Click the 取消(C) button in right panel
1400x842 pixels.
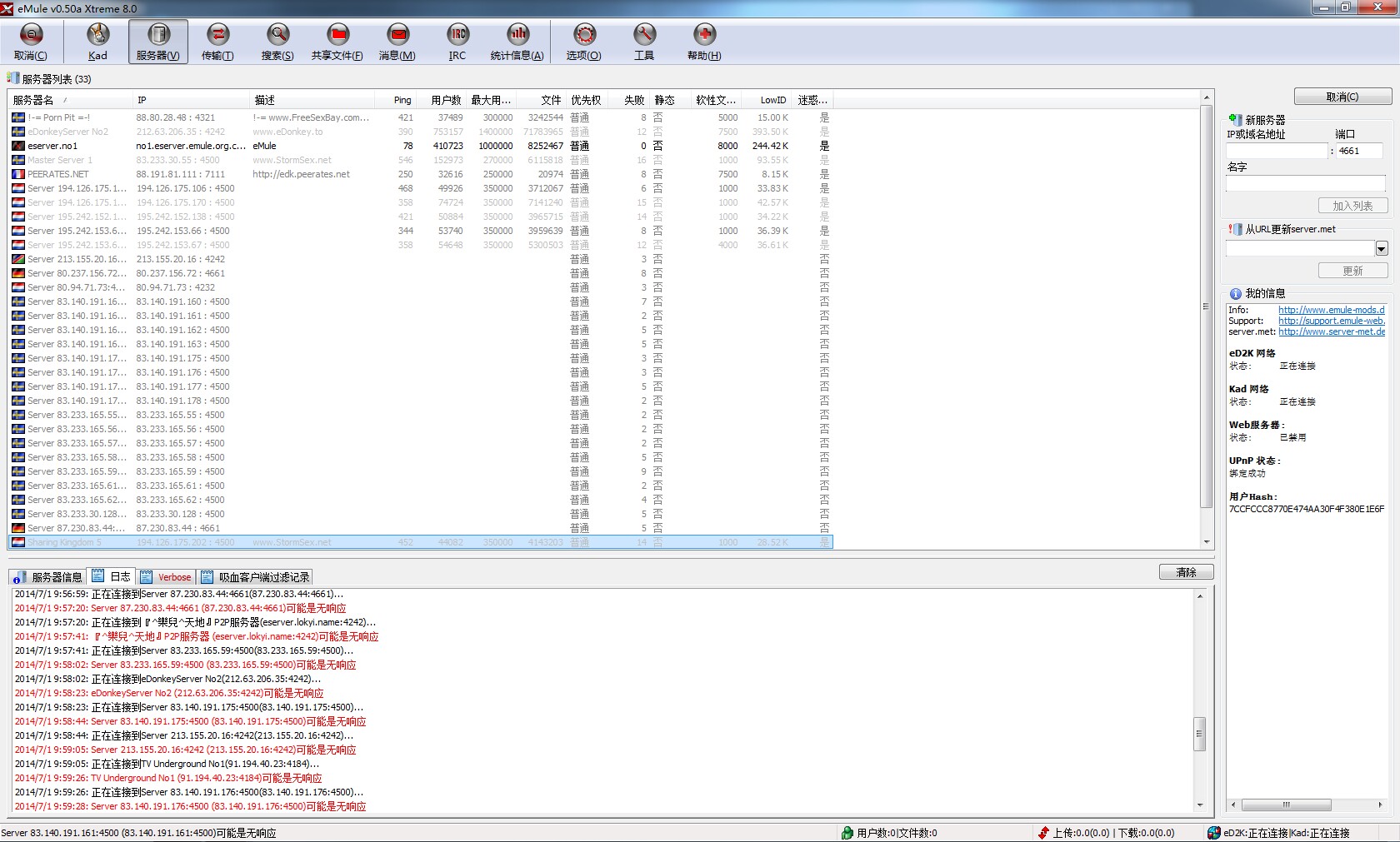1342,97
